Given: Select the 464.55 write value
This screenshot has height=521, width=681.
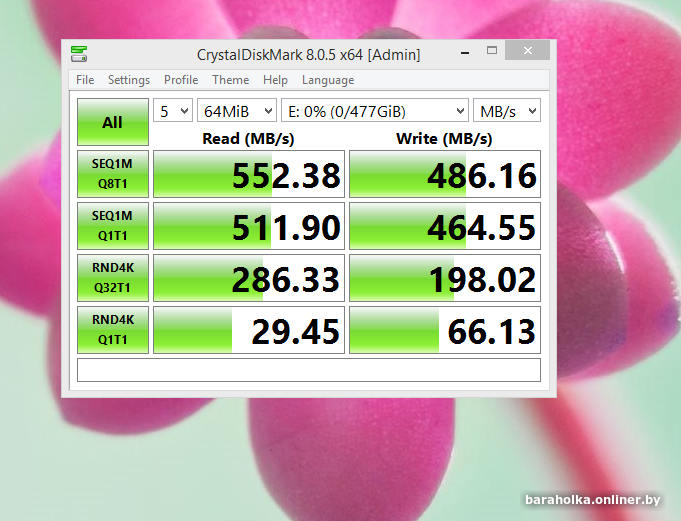Looking at the screenshot, I should [445, 226].
